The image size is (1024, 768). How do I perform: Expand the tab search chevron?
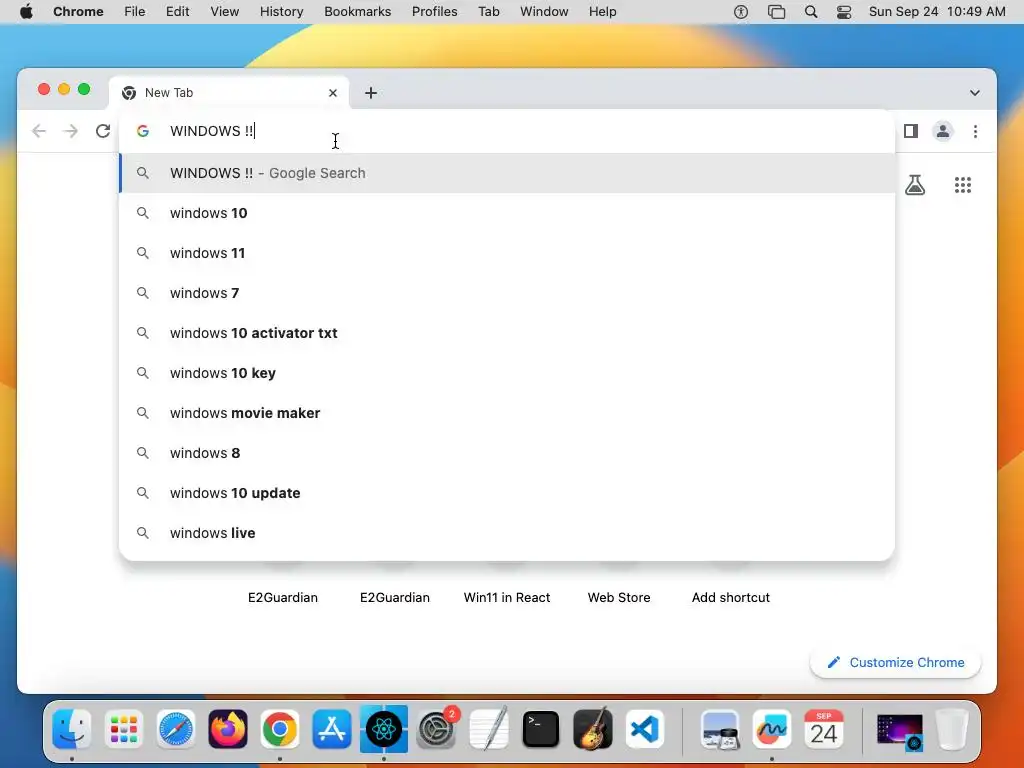974,93
